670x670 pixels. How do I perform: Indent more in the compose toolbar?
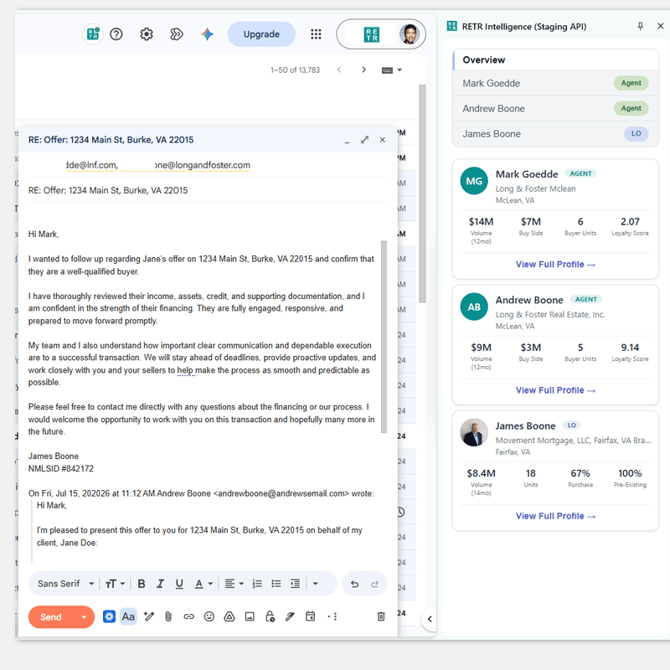295,584
